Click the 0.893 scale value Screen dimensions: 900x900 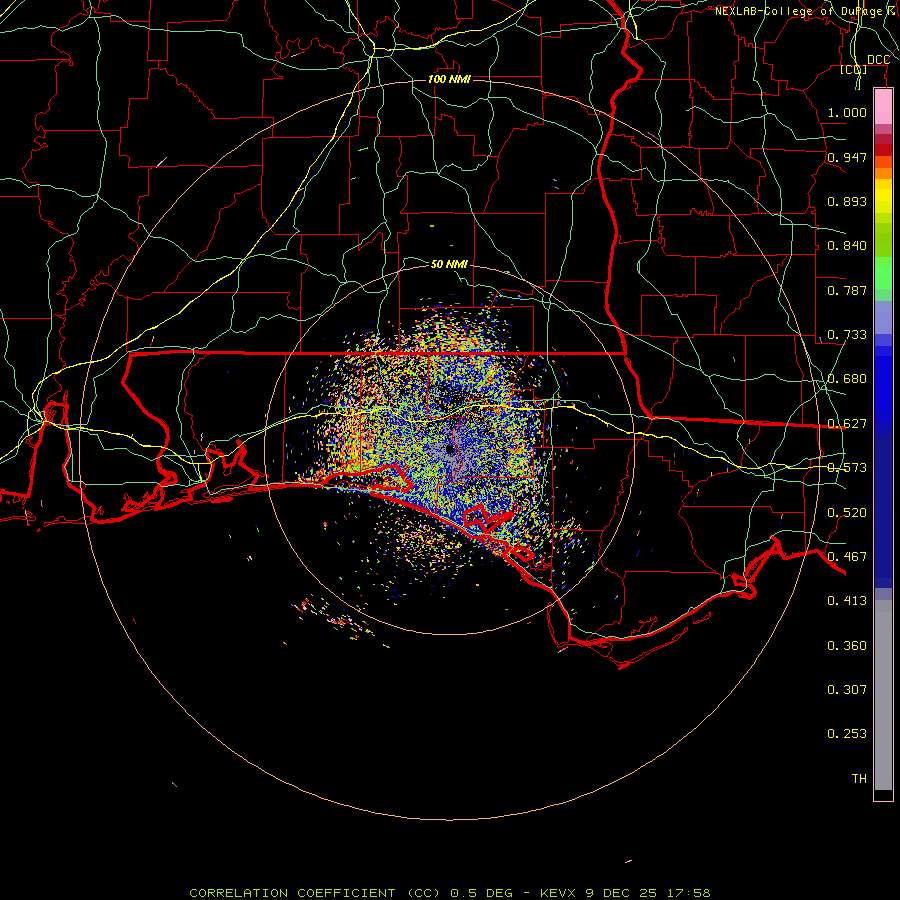pyautogui.click(x=847, y=201)
